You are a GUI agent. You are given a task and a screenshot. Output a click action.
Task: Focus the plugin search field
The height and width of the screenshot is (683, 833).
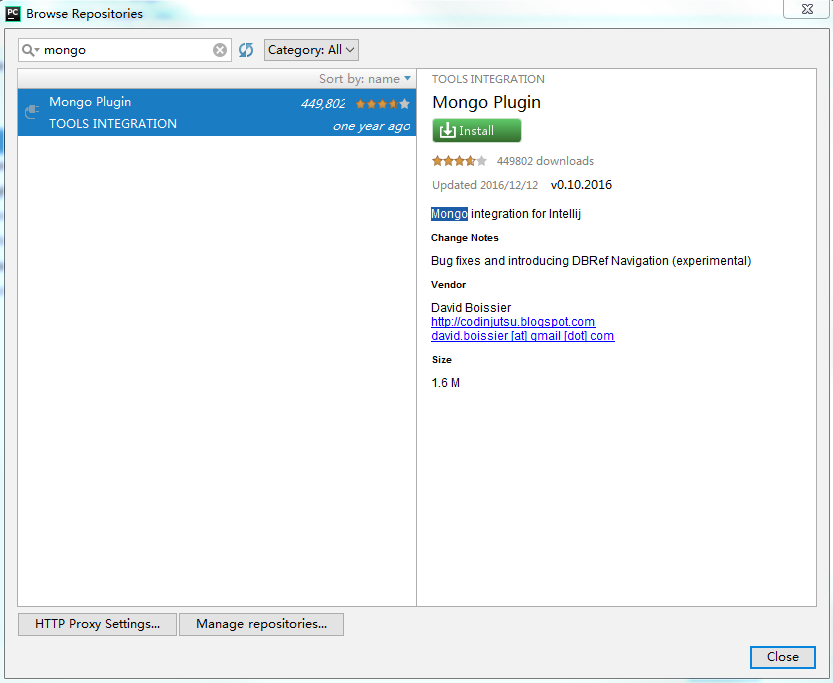126,50
